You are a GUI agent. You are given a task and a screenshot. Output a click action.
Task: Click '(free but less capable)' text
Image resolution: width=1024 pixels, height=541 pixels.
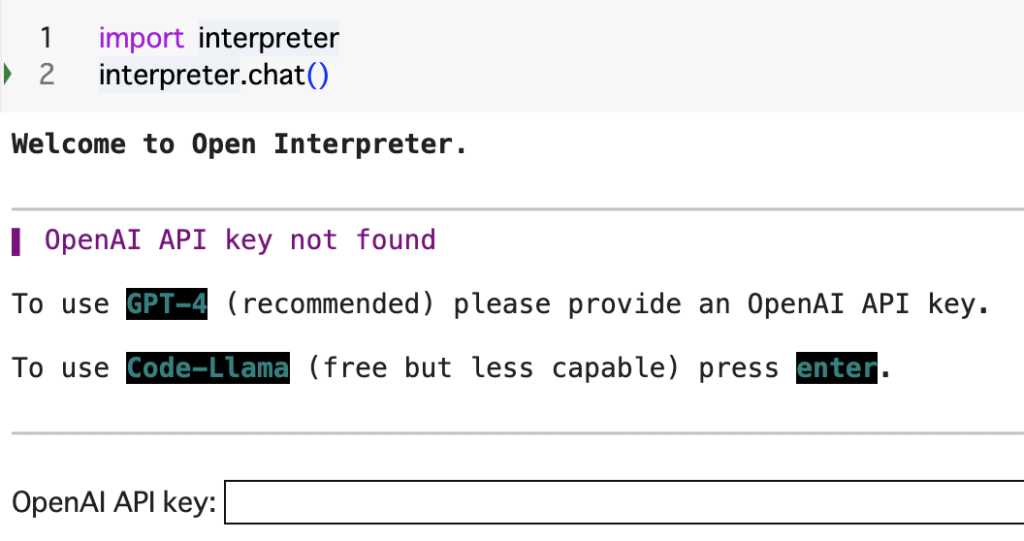494,368
